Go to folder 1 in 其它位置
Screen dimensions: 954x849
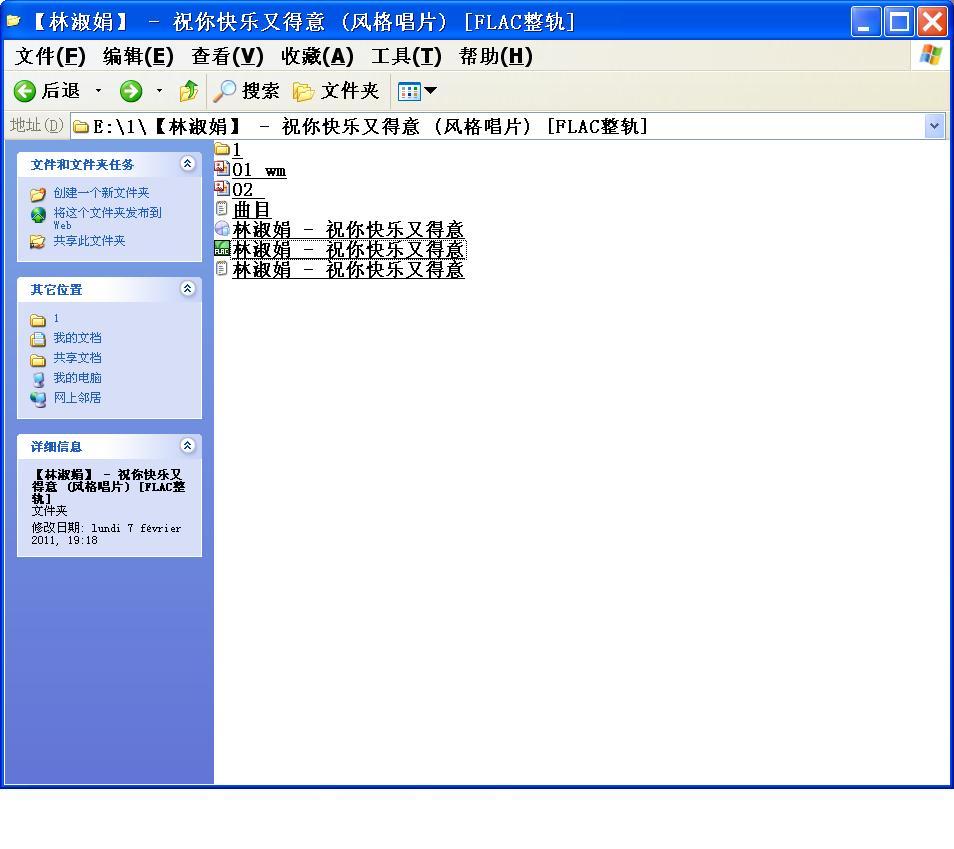(x=56, y=318)
